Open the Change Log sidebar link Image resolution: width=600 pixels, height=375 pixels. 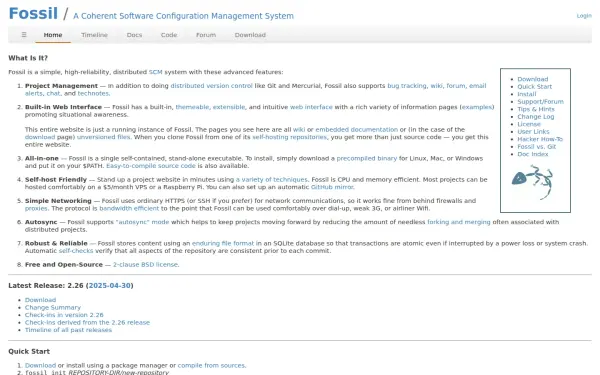(535, 117)
